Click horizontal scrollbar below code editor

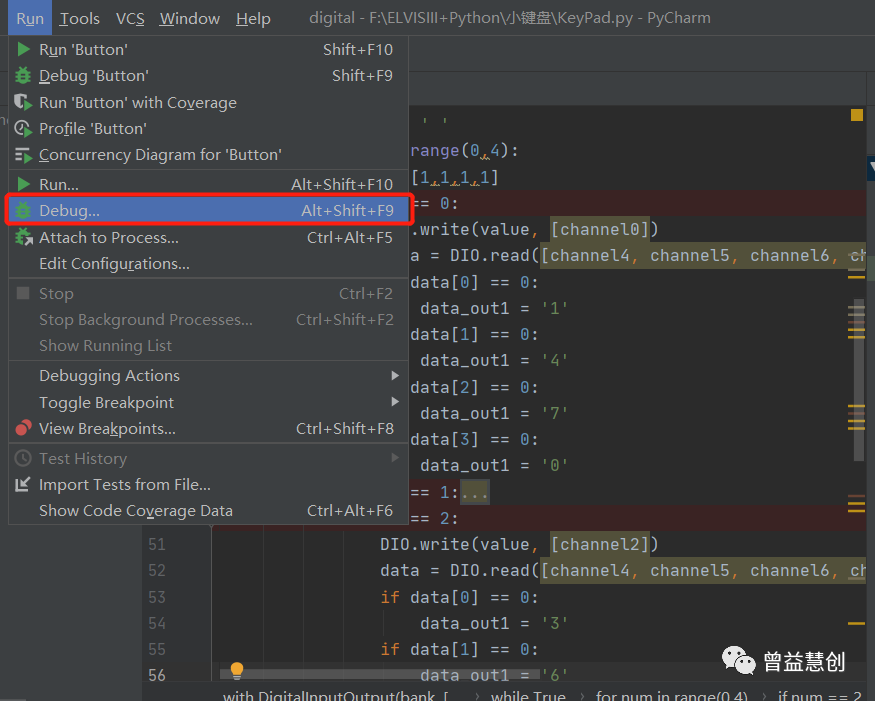point(379,674)
